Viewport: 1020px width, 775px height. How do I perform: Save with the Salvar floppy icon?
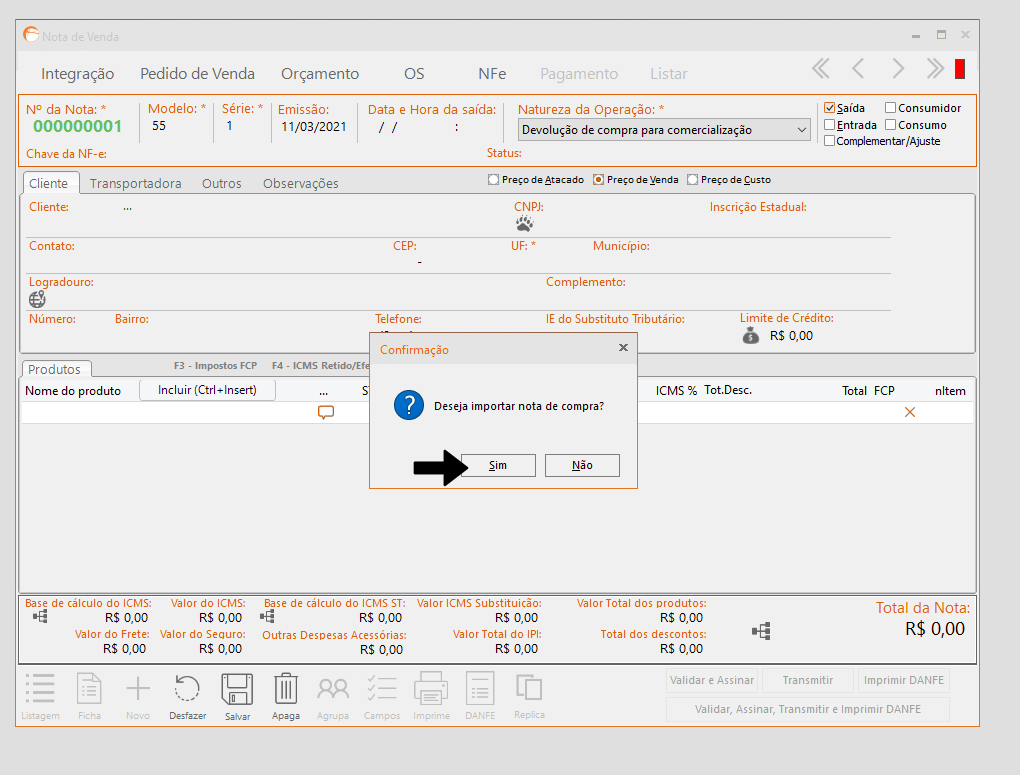237,689
